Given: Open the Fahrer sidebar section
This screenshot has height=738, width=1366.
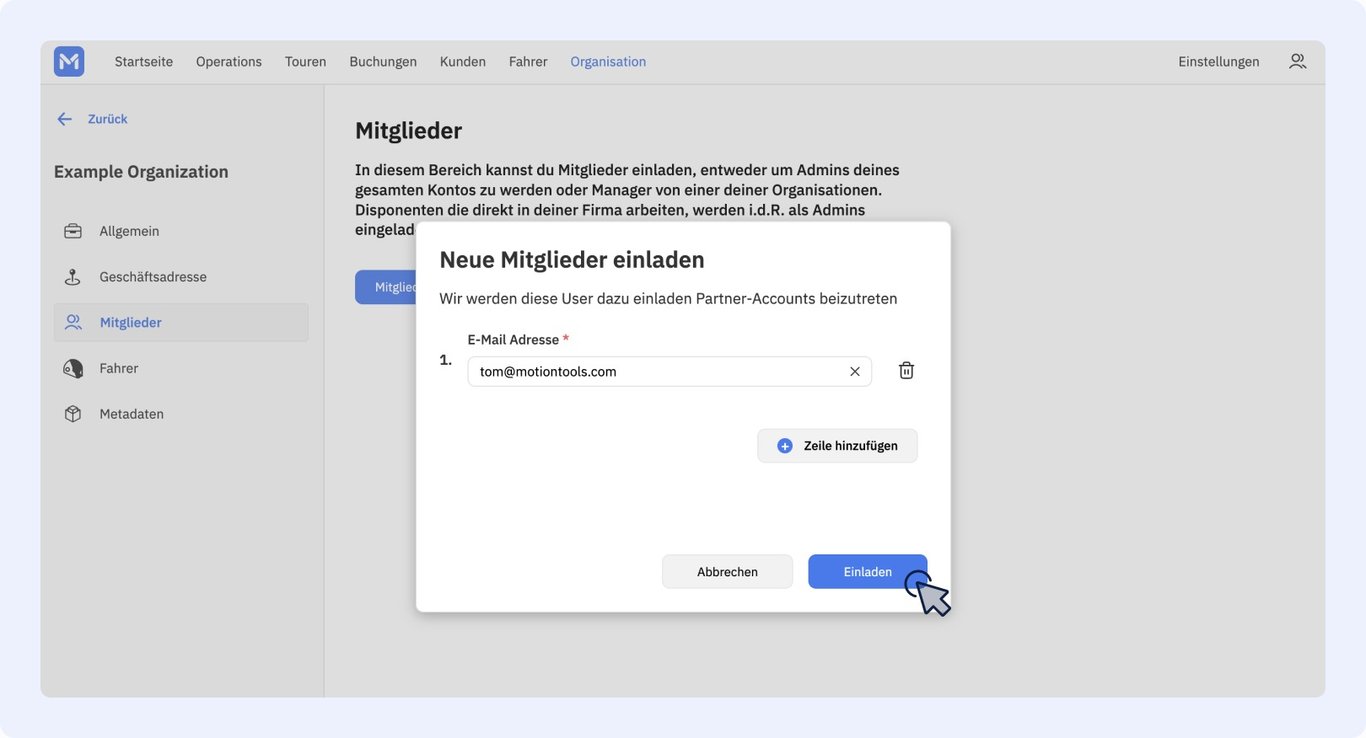Looking at the screenshot, I should (x=181, y=369).
